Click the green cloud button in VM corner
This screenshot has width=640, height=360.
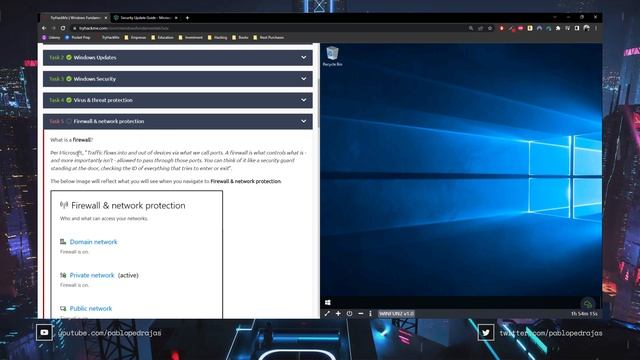pos(588,304)
